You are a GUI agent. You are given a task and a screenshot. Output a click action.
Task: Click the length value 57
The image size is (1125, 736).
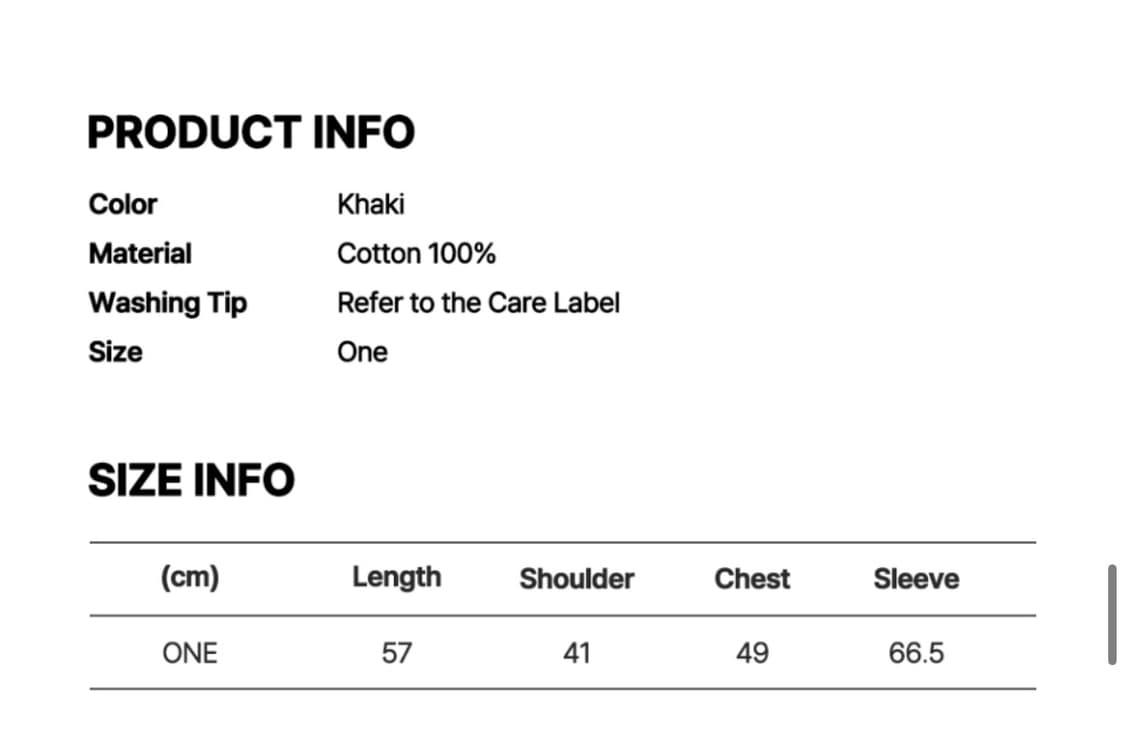coord(396,653)
